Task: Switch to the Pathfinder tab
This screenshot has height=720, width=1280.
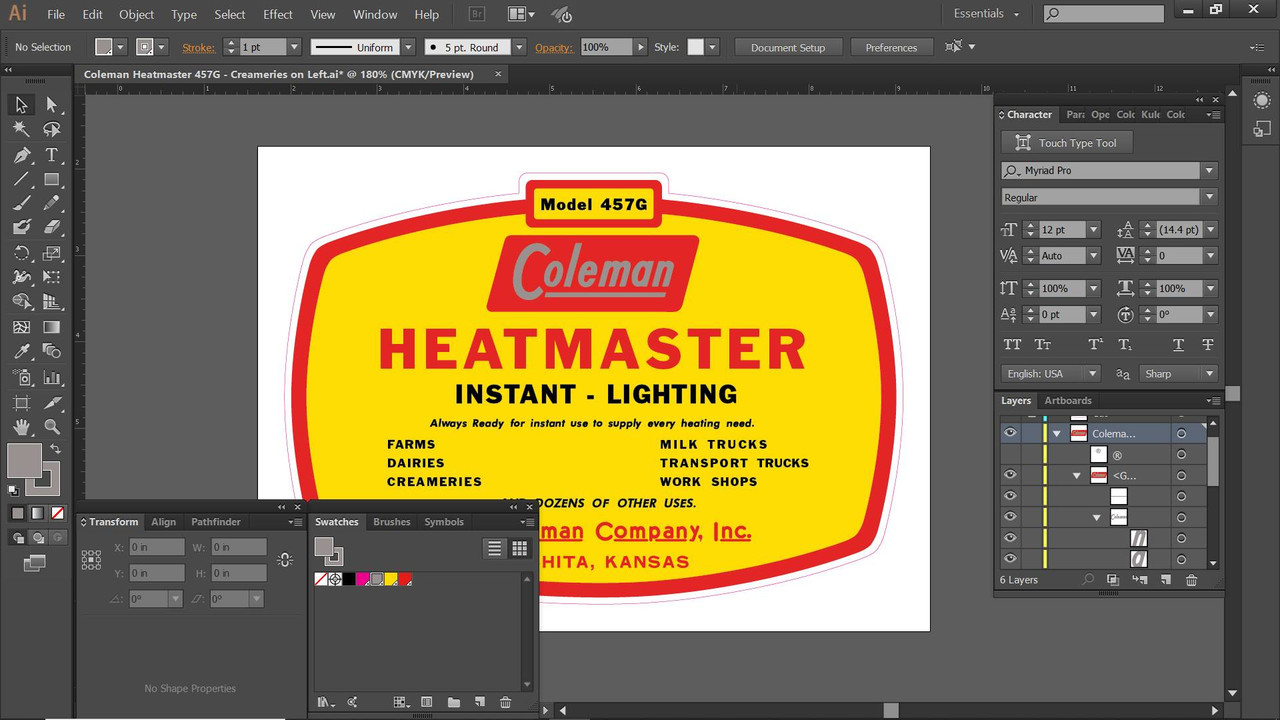Action: [x=216, y=522]
